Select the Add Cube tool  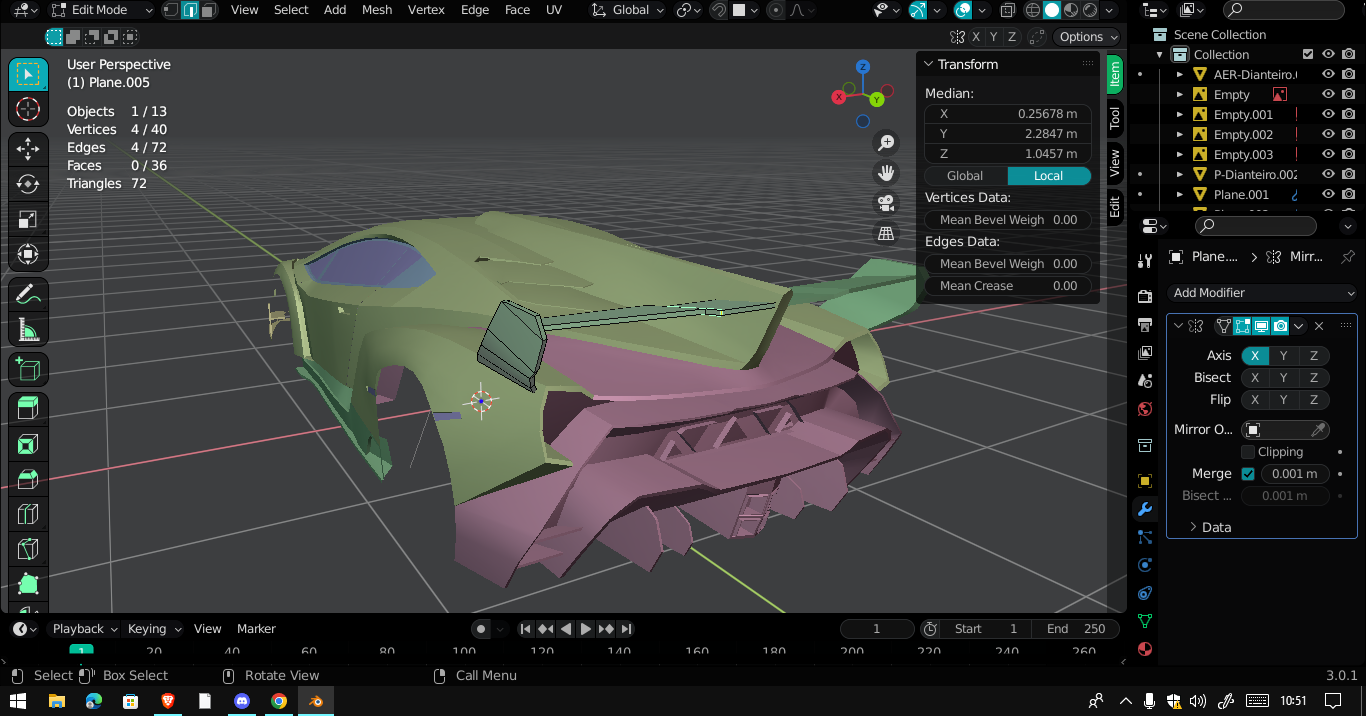click(28, 369)
